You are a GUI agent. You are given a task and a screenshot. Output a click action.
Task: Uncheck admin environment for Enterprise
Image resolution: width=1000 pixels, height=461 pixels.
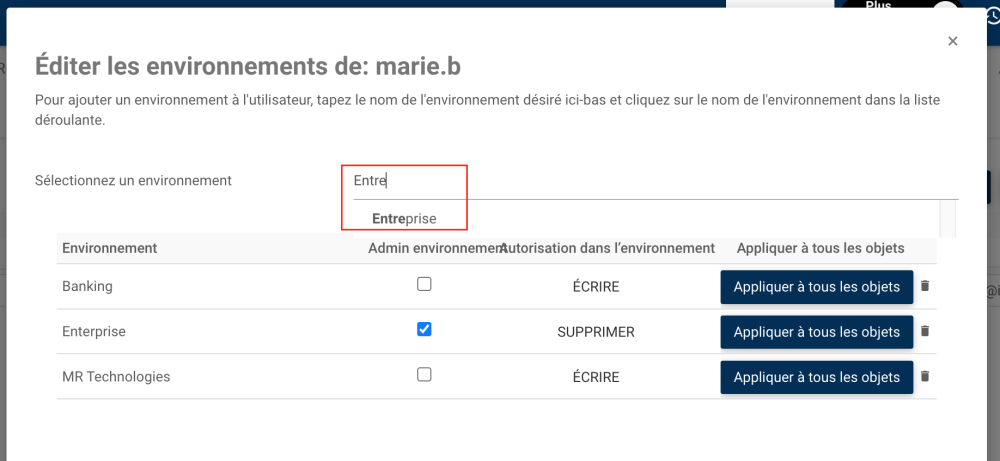click(x=424, y=329)
